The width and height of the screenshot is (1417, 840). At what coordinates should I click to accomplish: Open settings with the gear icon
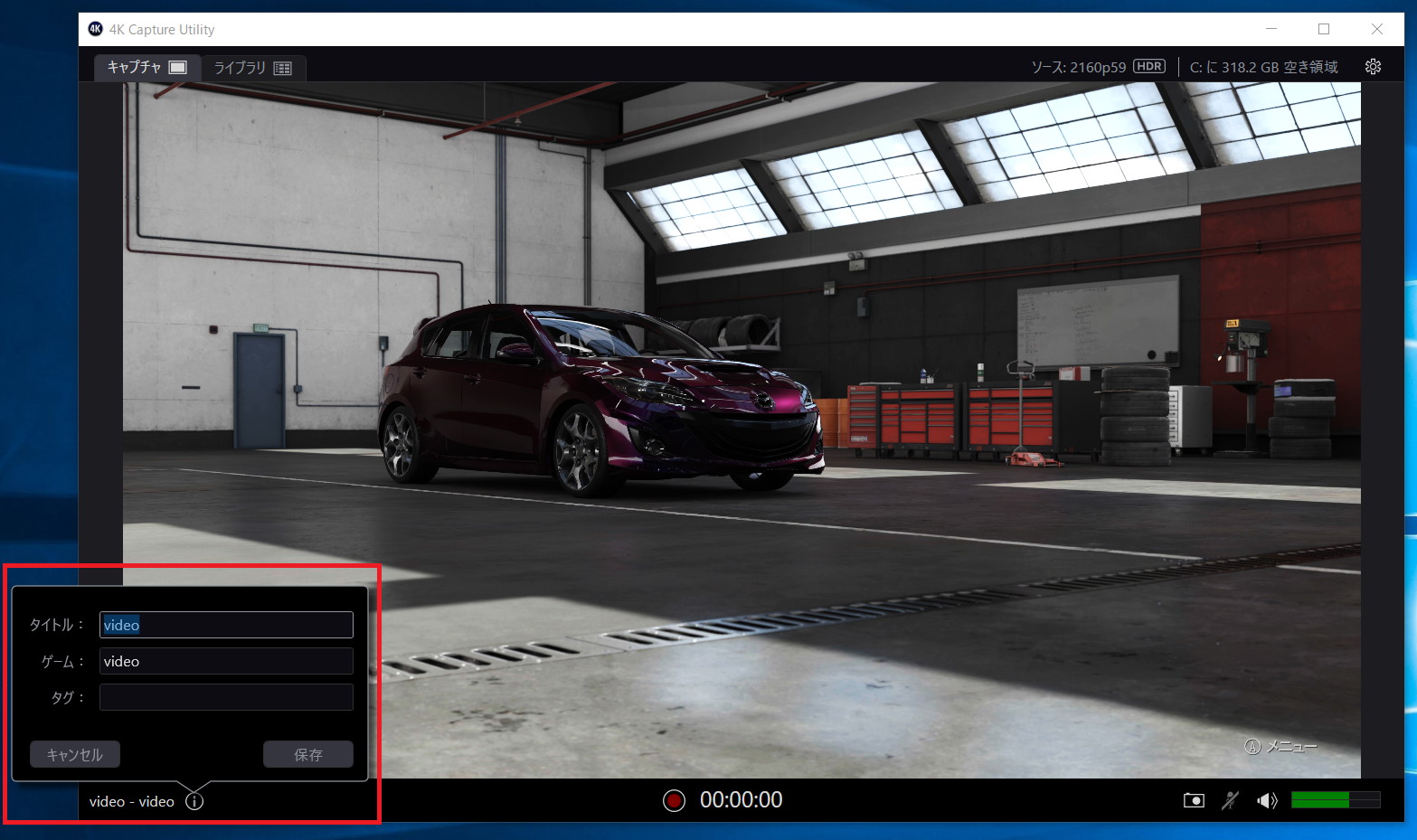(x=1373, y=67)
